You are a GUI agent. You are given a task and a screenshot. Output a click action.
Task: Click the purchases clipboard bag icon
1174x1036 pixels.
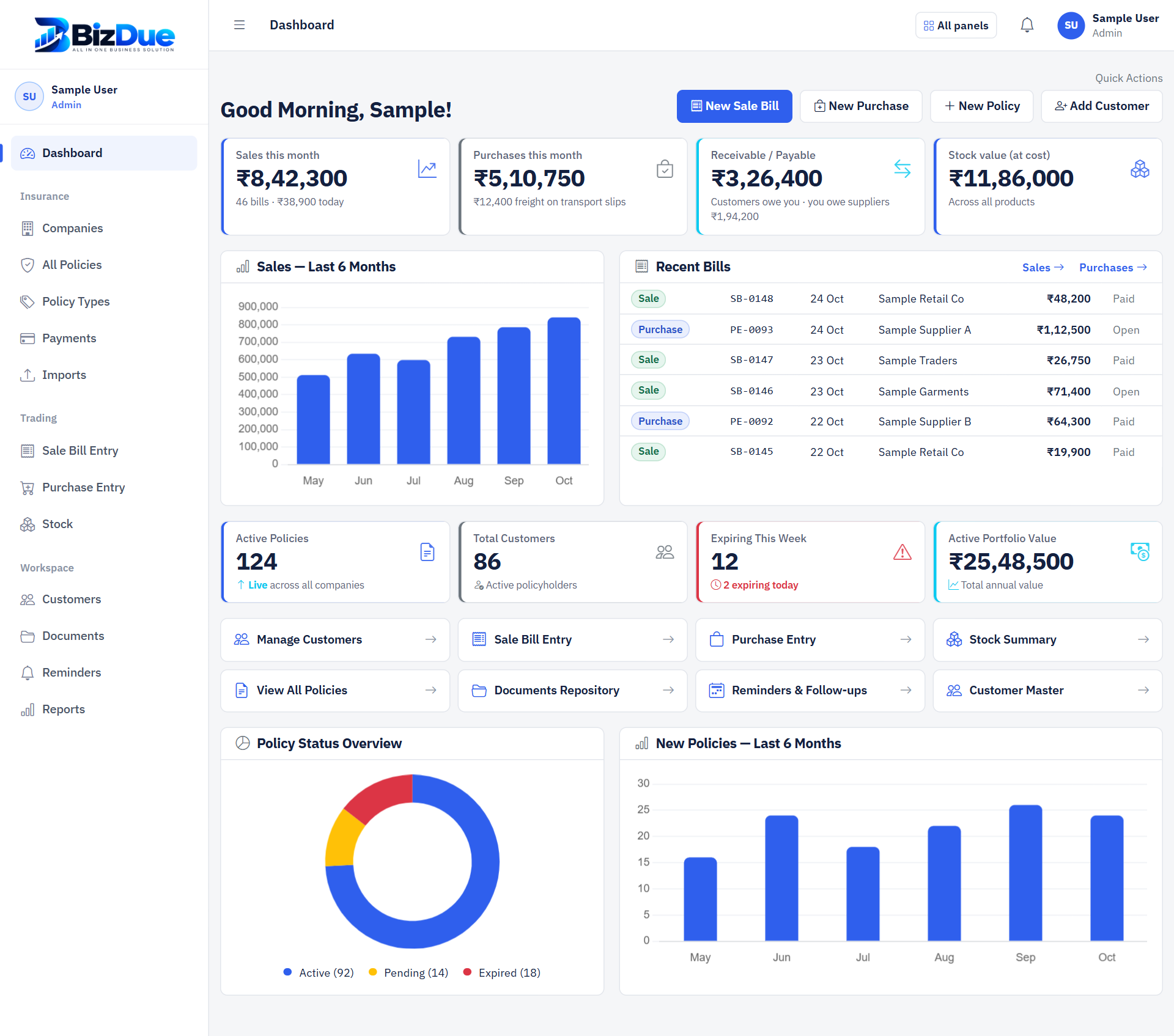(665, 169)
